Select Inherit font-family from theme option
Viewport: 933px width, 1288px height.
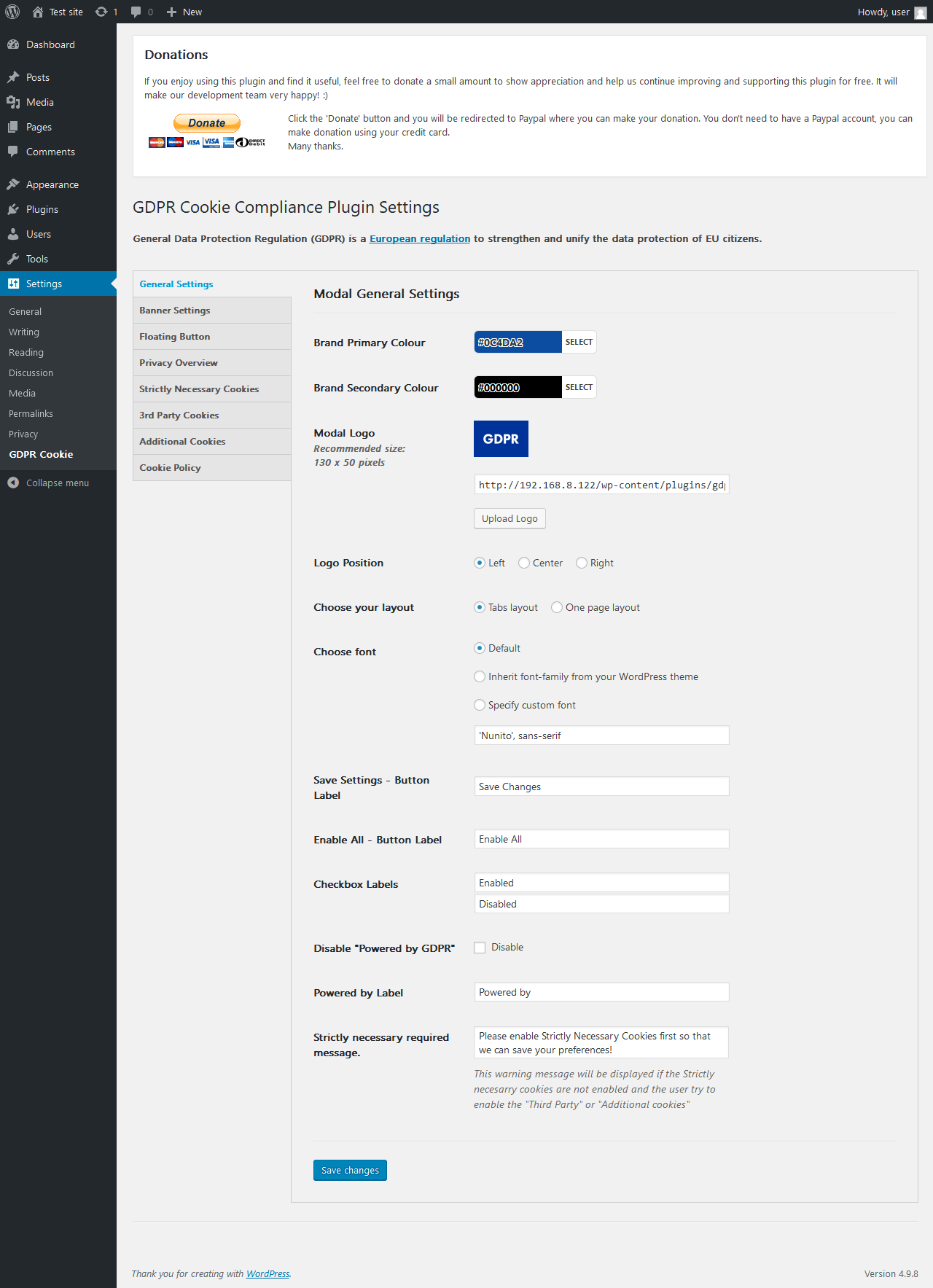click(x=480, y=676)
